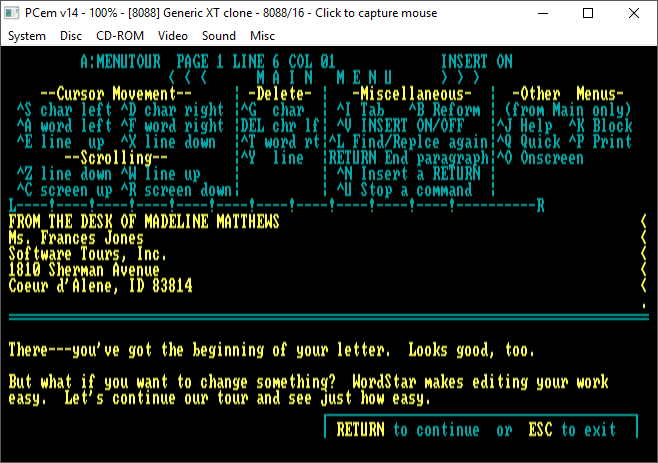Open the Disc menu
Screen dimensions: 658x463
tap(71, 36)
